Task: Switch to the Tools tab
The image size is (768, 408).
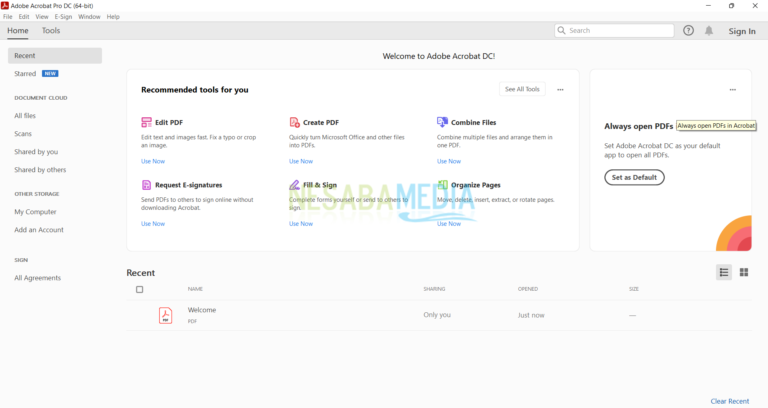Action: click(51, 31)
